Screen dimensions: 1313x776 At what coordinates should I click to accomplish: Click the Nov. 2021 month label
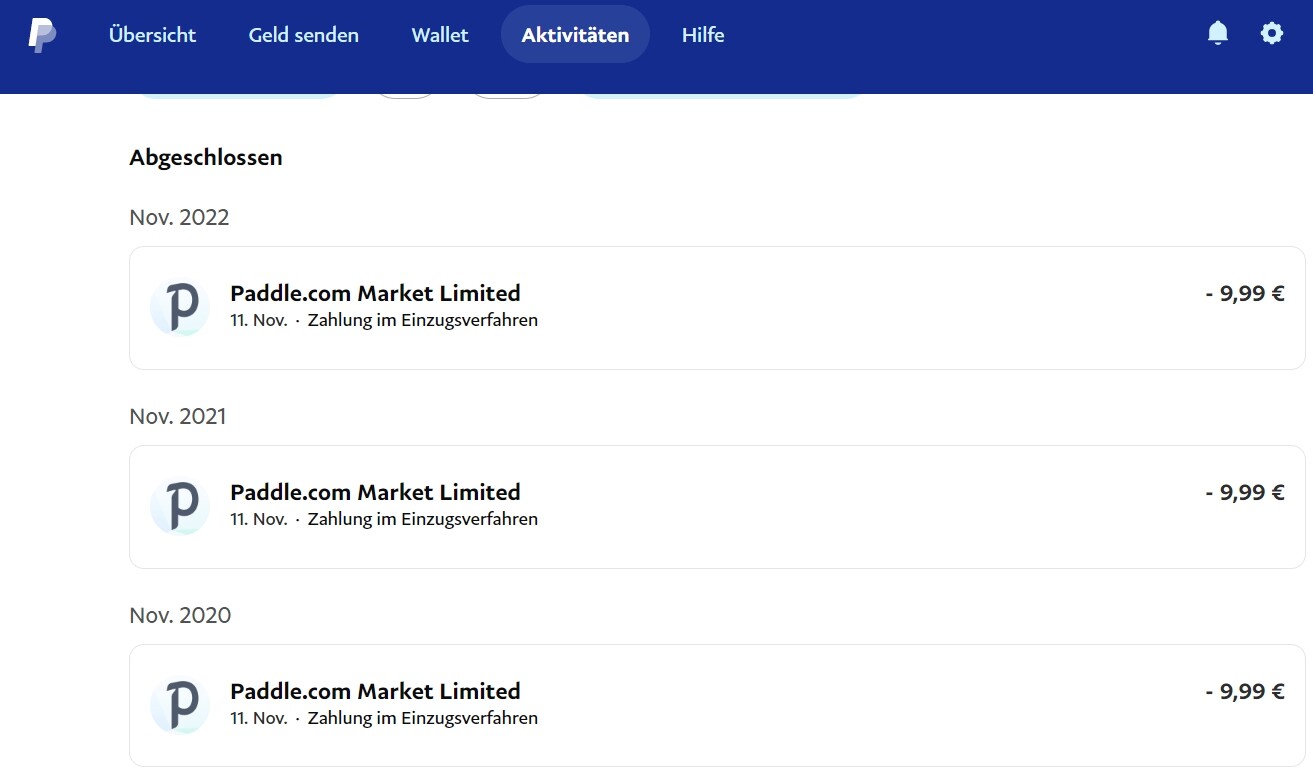[178, 417]
